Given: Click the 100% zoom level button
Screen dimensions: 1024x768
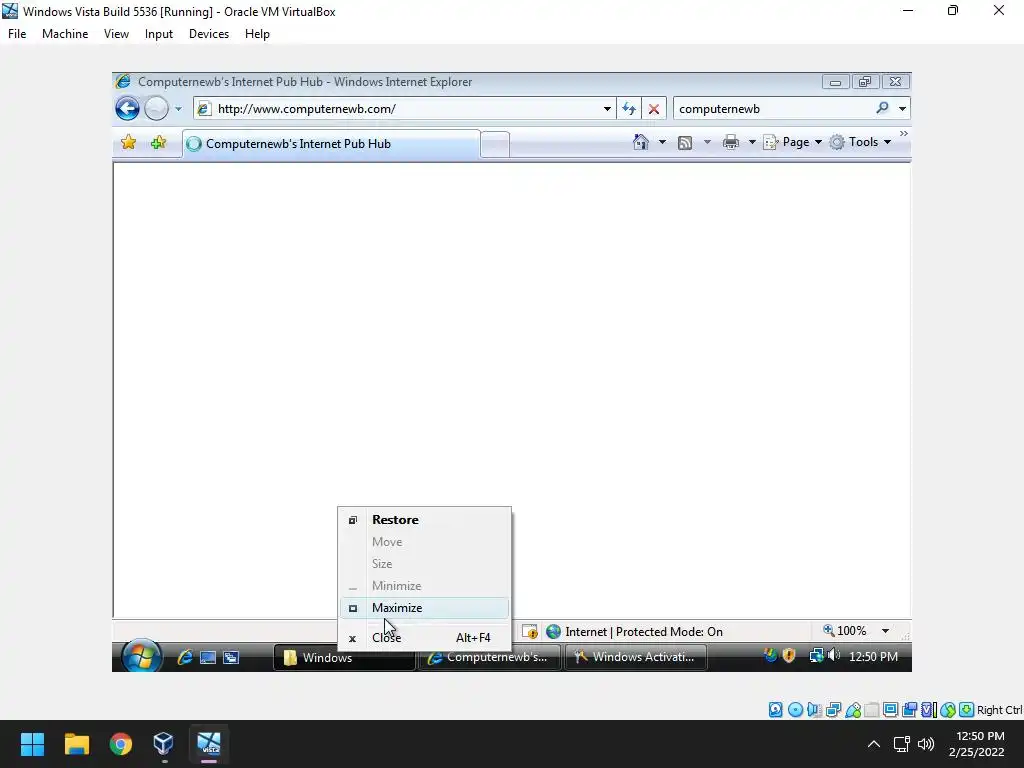Looking at the screenshot, I should pos(844,631).
